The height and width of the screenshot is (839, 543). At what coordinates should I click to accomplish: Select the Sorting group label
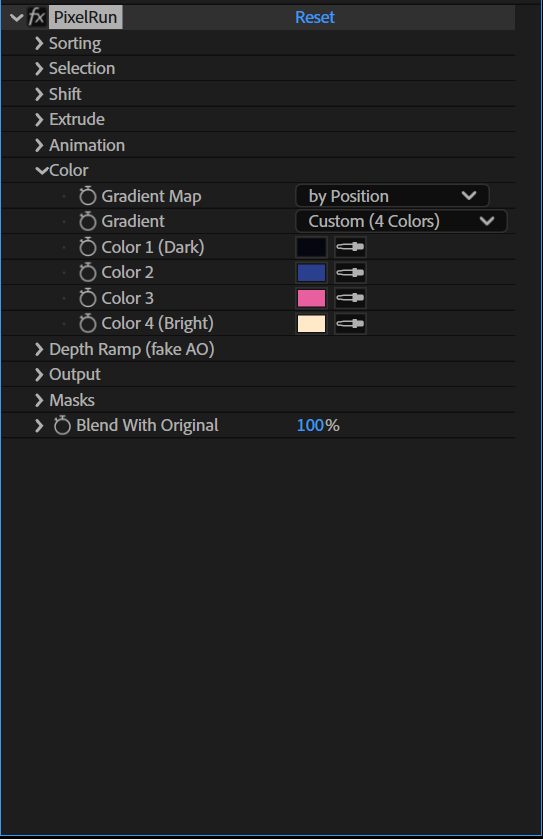(75, 43)
